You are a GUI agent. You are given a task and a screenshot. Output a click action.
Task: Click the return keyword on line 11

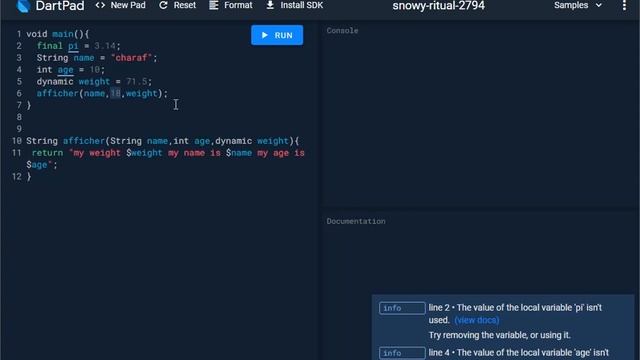47,153
